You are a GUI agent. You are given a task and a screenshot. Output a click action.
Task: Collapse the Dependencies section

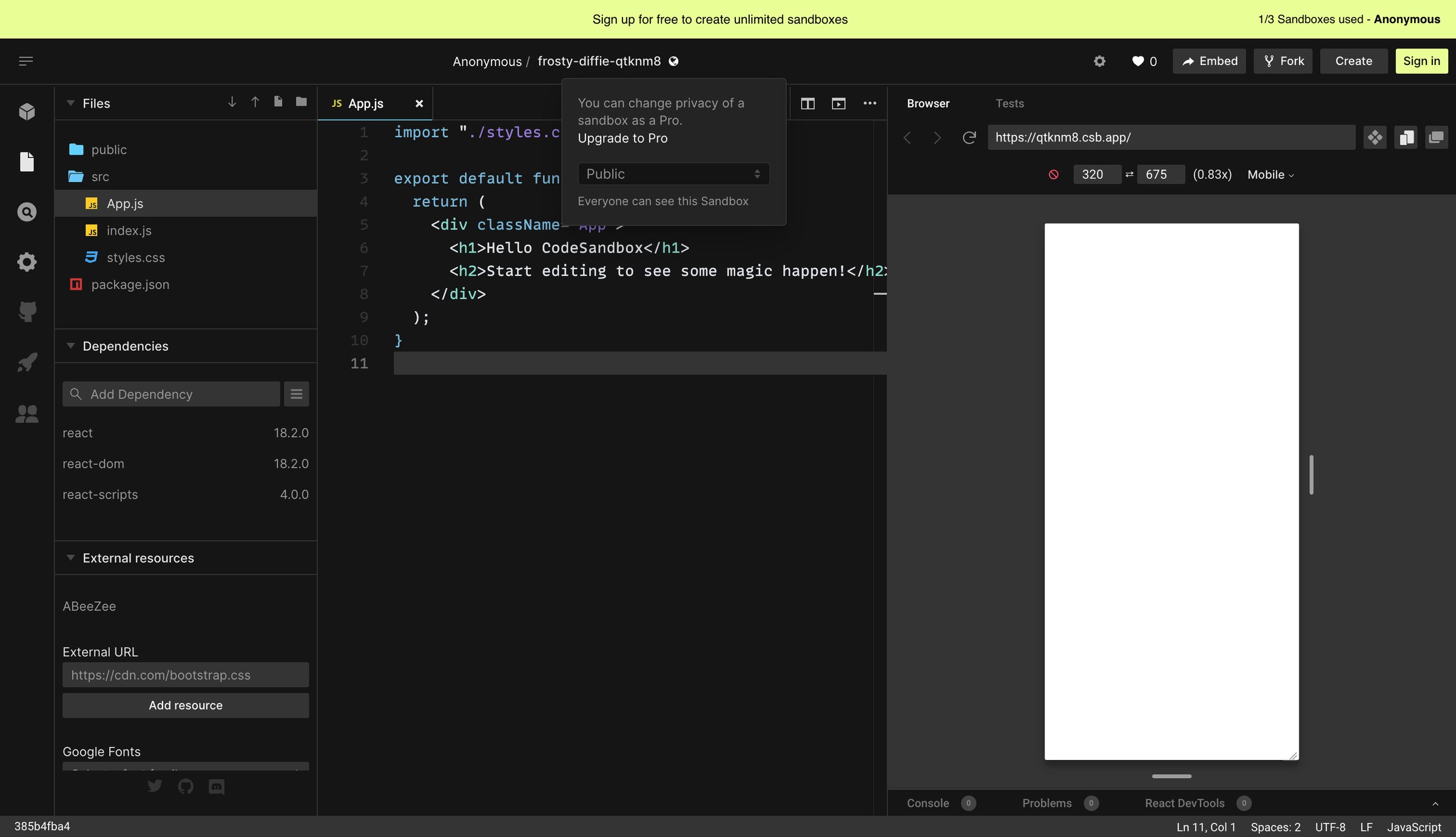pyautogui.click(x=70, y=345)
